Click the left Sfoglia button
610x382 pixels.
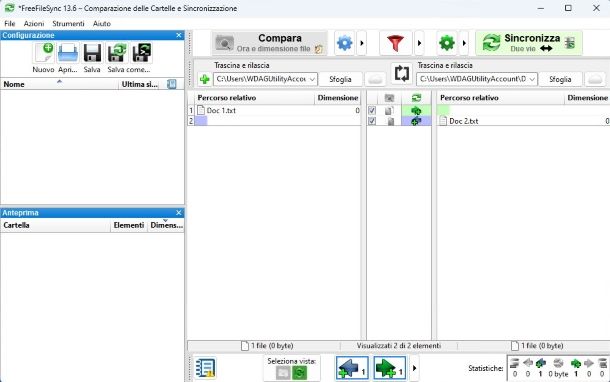click(x=340, y=79)
